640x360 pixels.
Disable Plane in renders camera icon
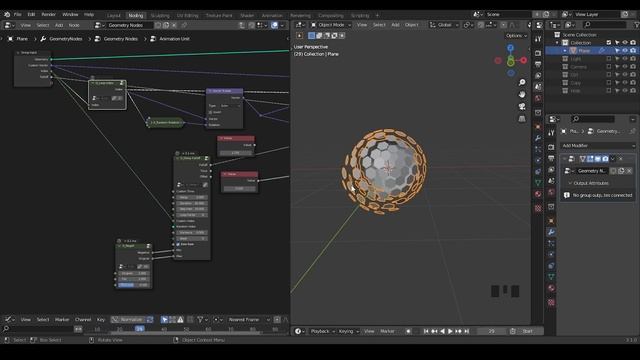(x=633, y=51)
